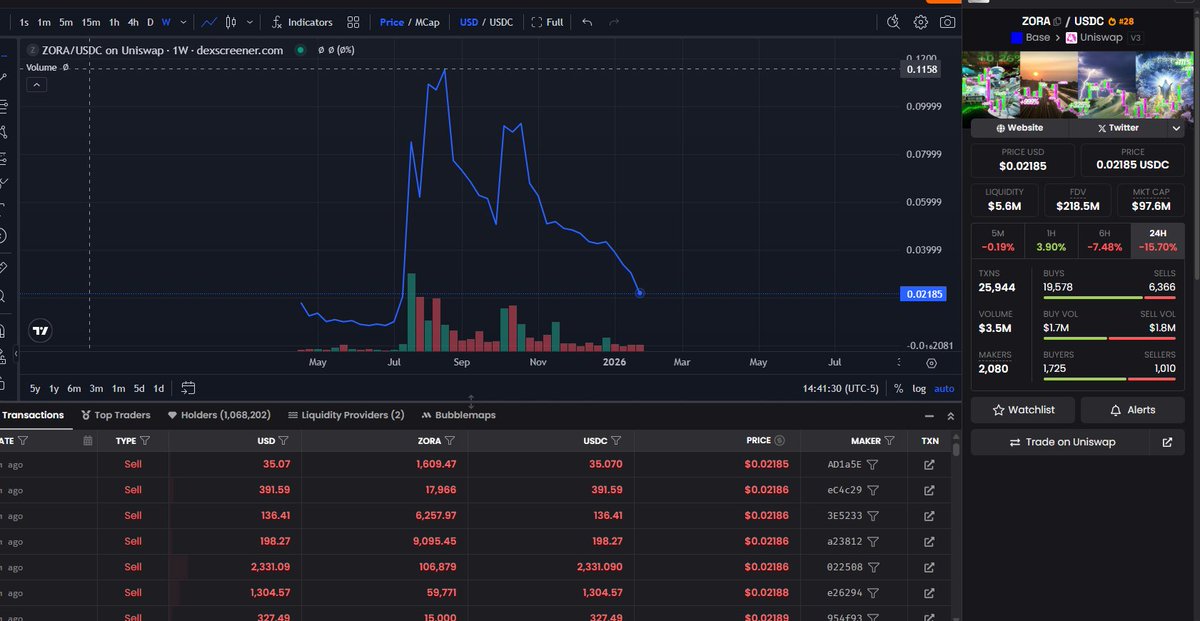Switch to the Bubblemaps tab
Viewport: 1200px width, 621px height.
[458, 415]
